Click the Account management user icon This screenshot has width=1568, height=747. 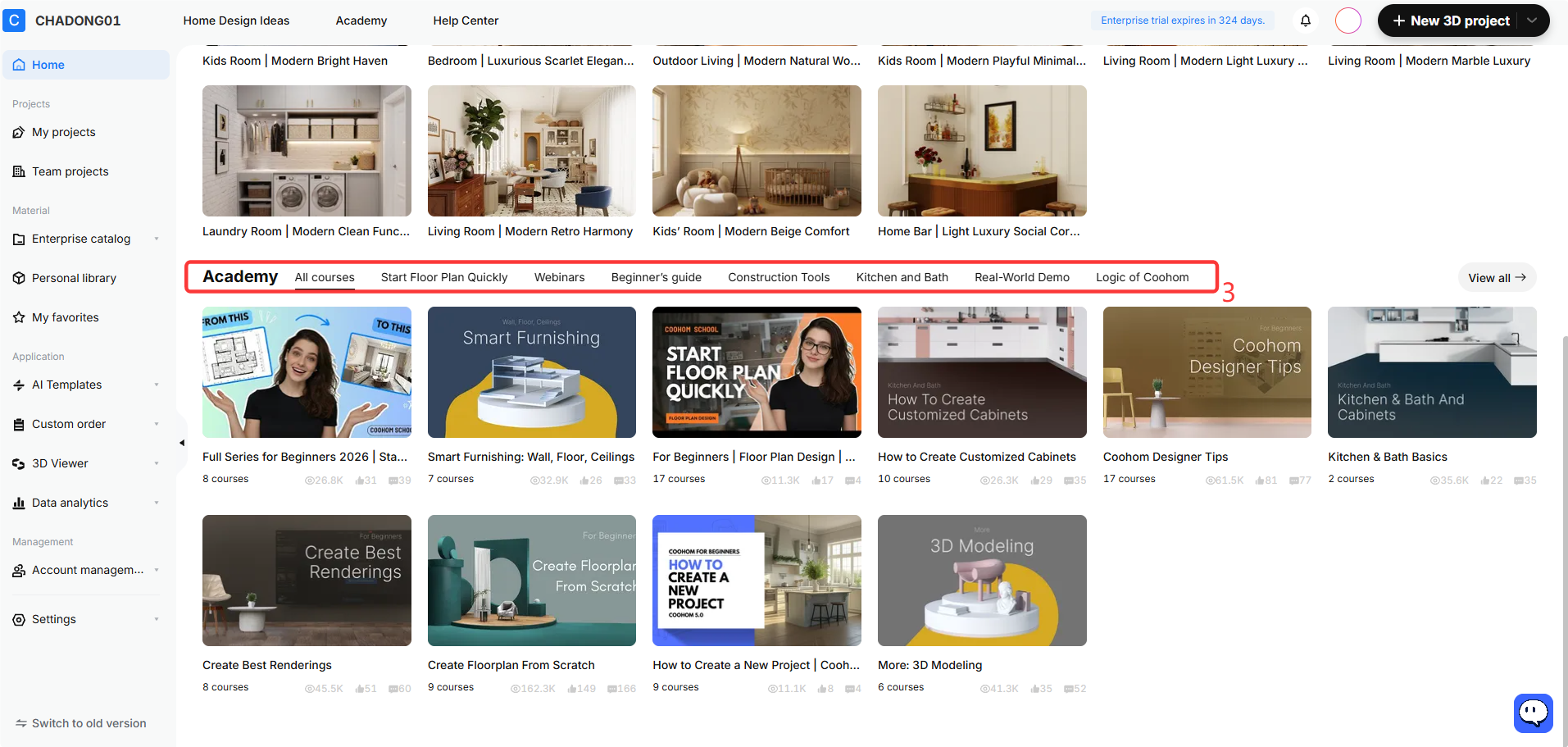pyautogui.click(x=19, y=570)
